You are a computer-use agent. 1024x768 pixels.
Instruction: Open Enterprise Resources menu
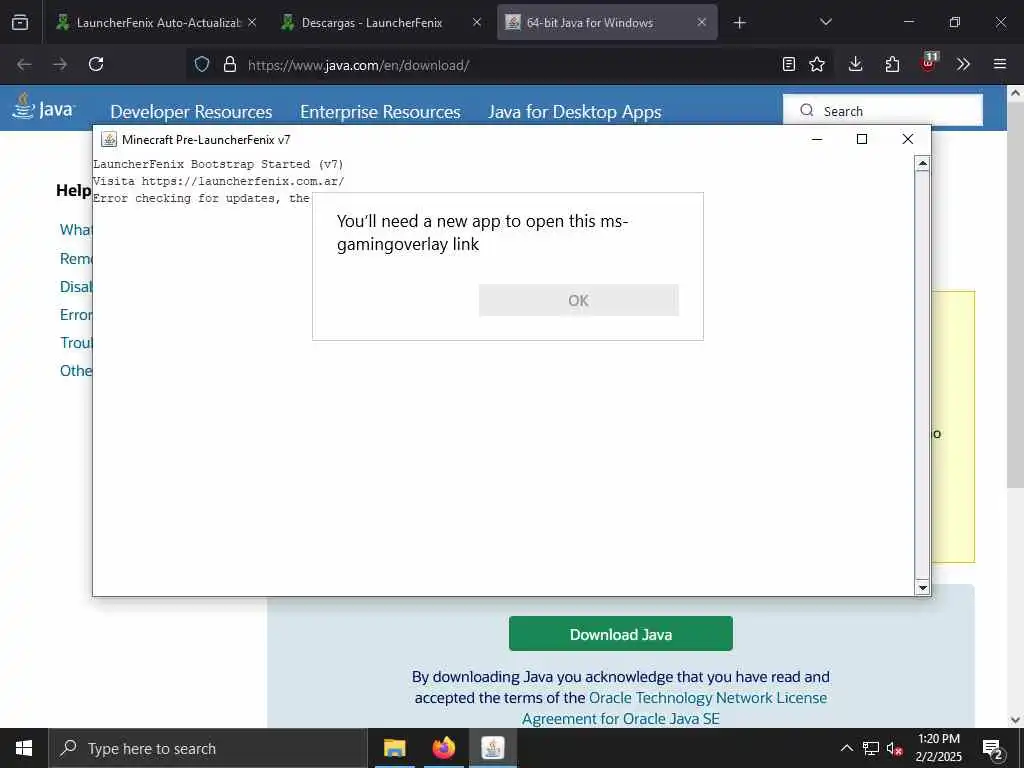pos(380,112)
